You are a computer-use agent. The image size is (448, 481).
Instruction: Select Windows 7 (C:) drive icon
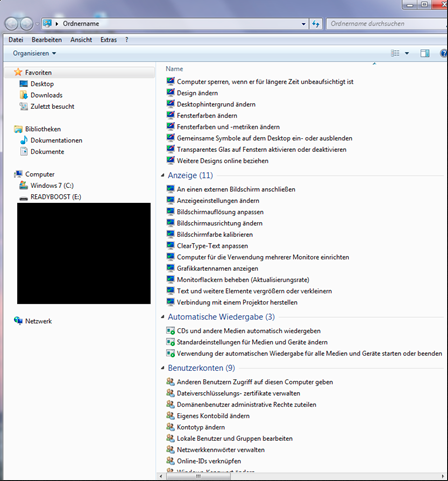(x=23, y=185)
